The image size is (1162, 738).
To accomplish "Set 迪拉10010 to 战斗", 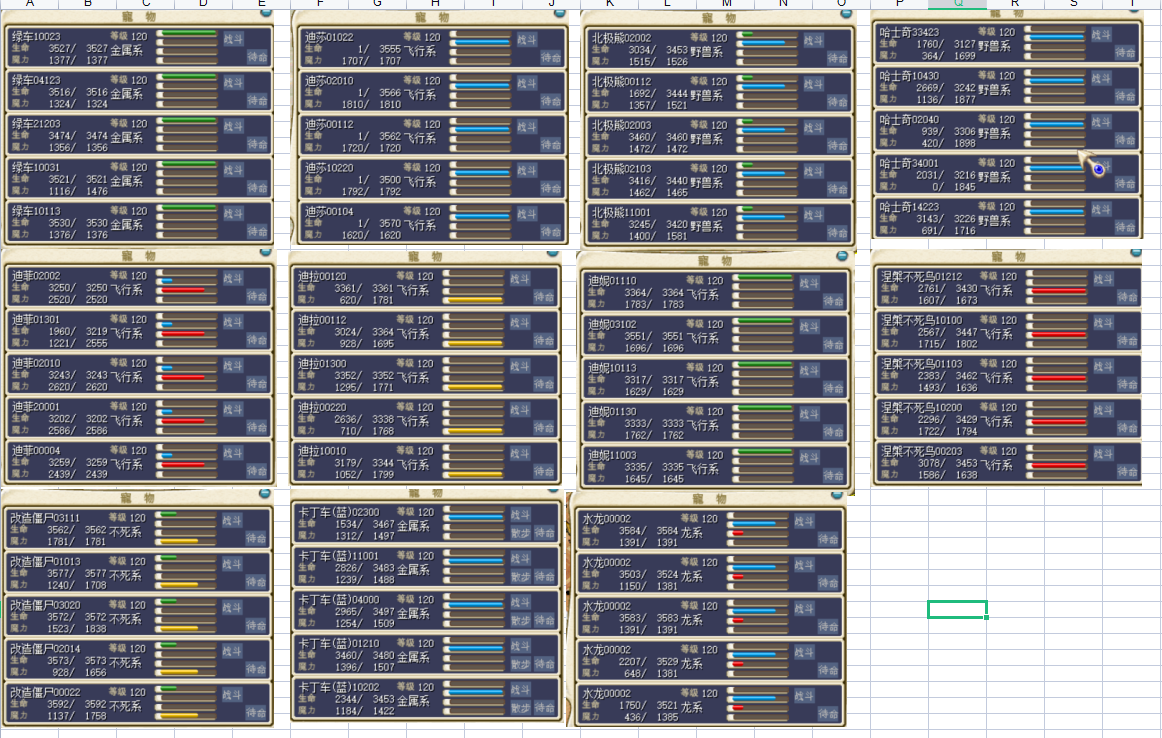I will [519, 453].
